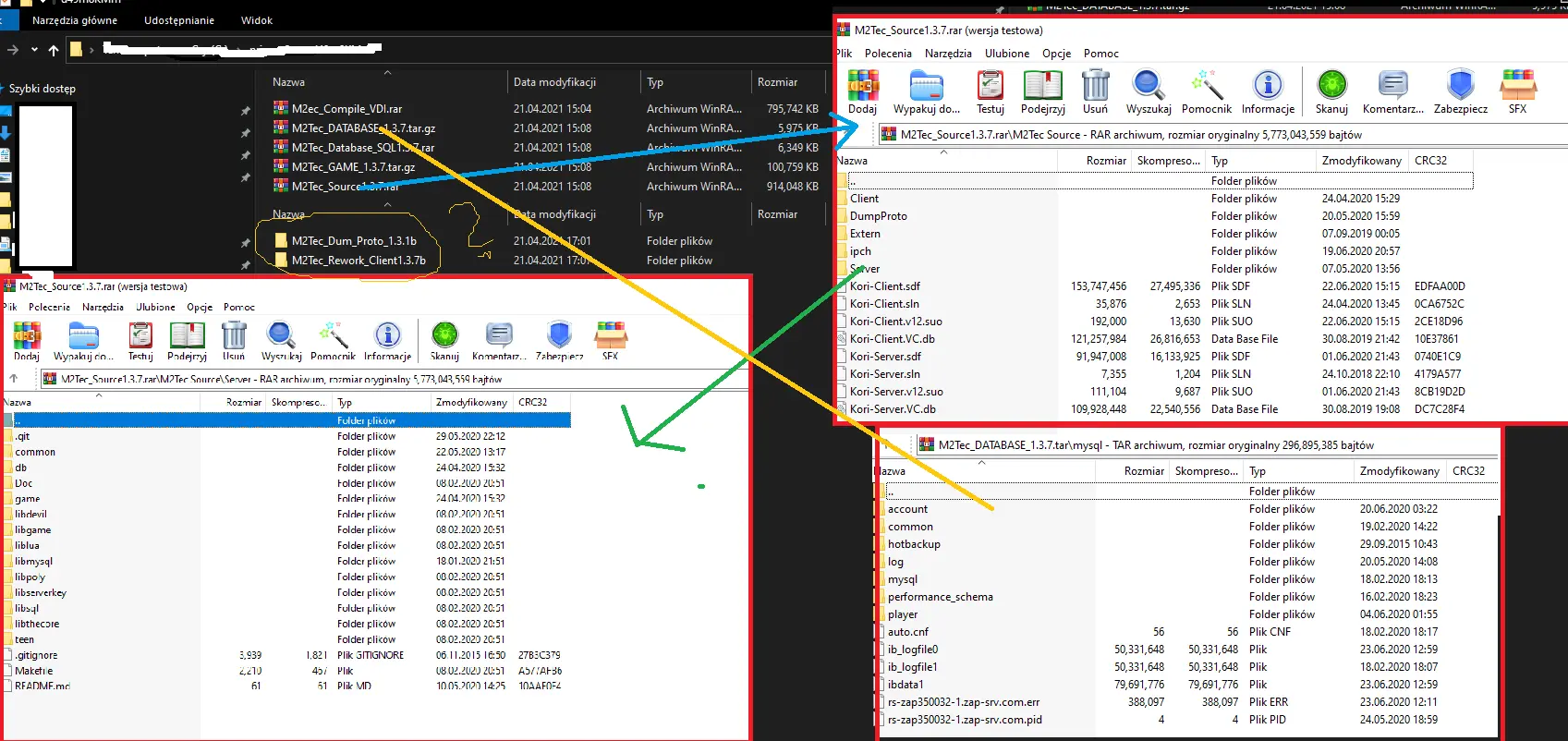Click Wypakuj do icon in top-right WinRAR window
The image size is (1568, 741).
tap(926, 91)
